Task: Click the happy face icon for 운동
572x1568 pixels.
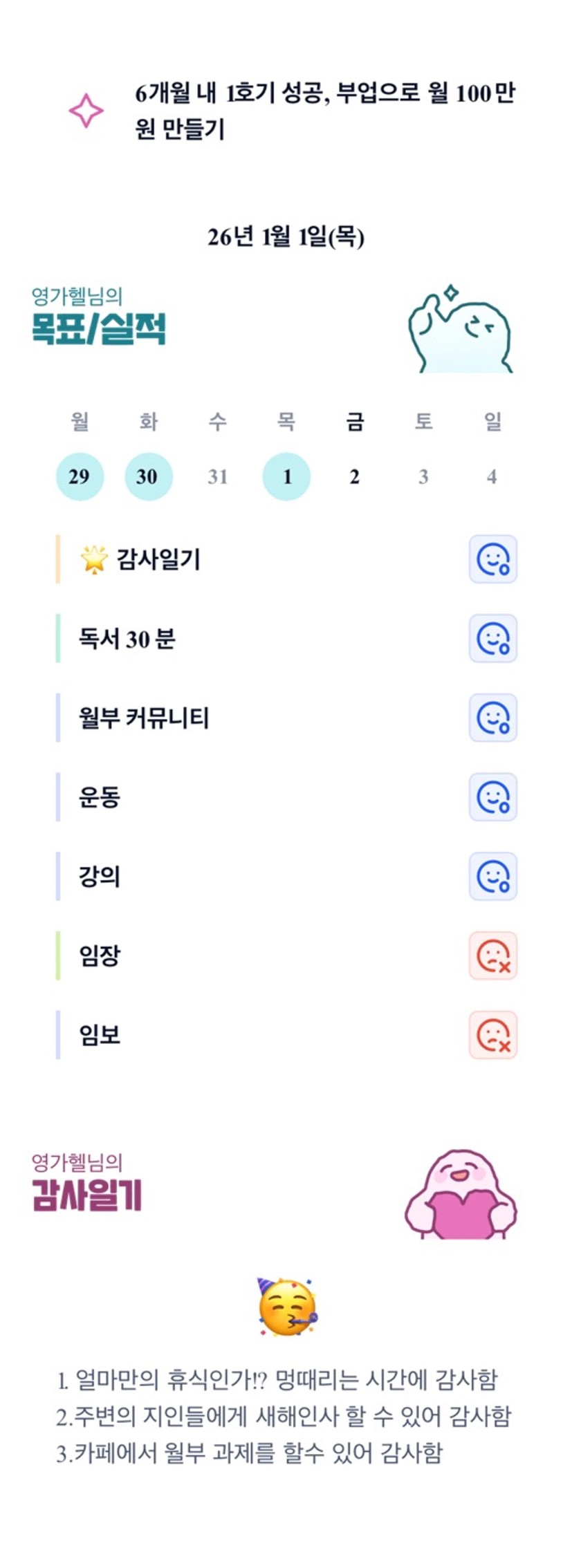Action: point(492,797)
